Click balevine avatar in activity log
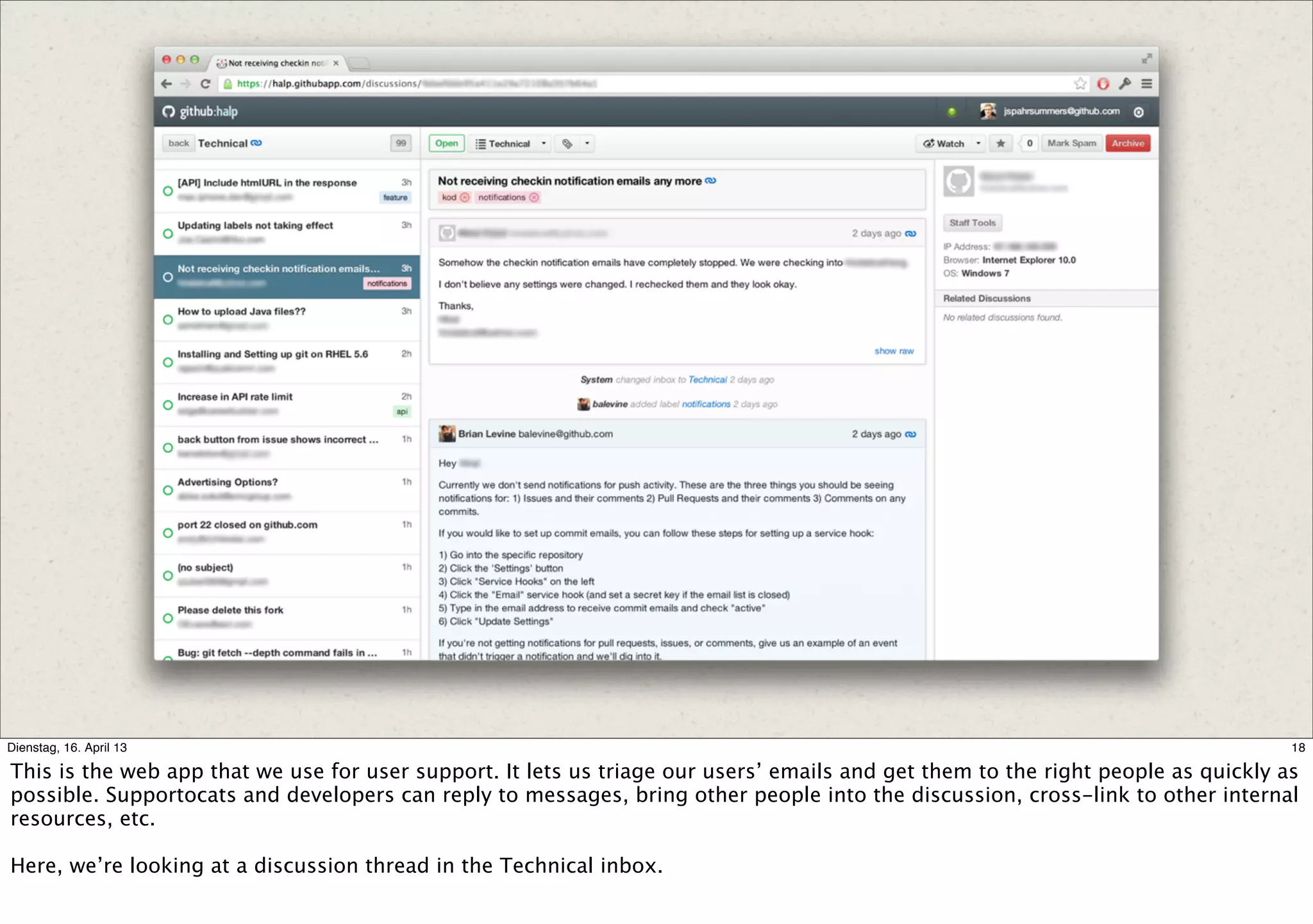 pyautogui.click(x=583, y=404)
